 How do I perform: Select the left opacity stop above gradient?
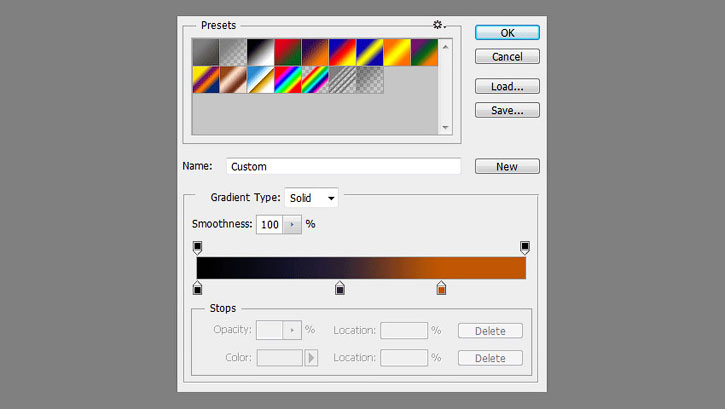(x=197, y=247)
